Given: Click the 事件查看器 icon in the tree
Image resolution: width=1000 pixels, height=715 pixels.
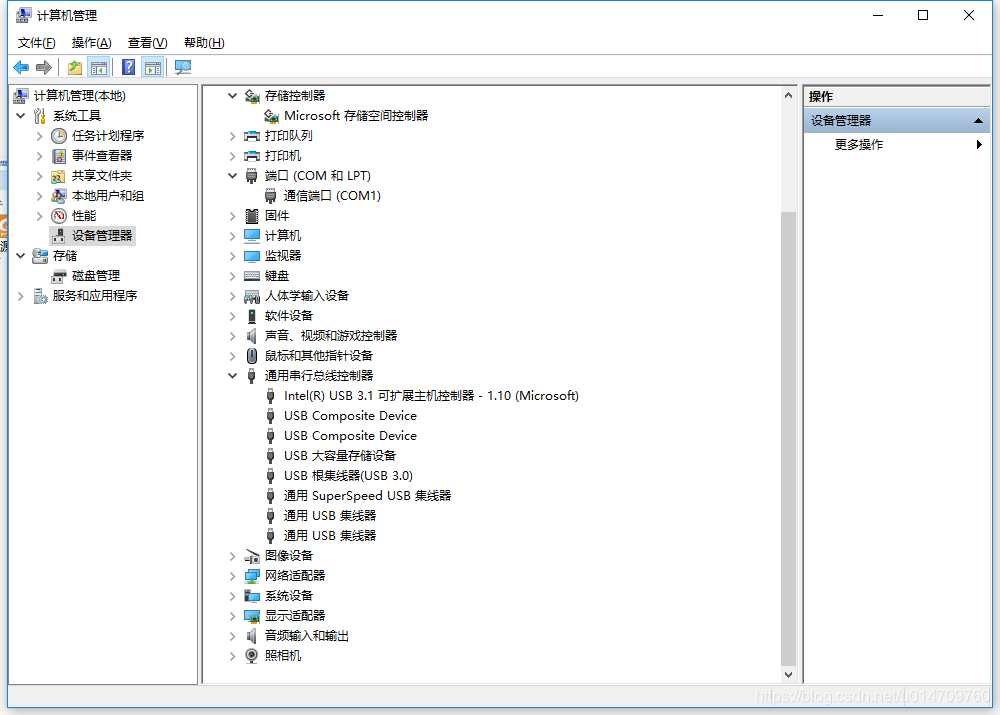Looking at the screenshot, I should 59,156.
